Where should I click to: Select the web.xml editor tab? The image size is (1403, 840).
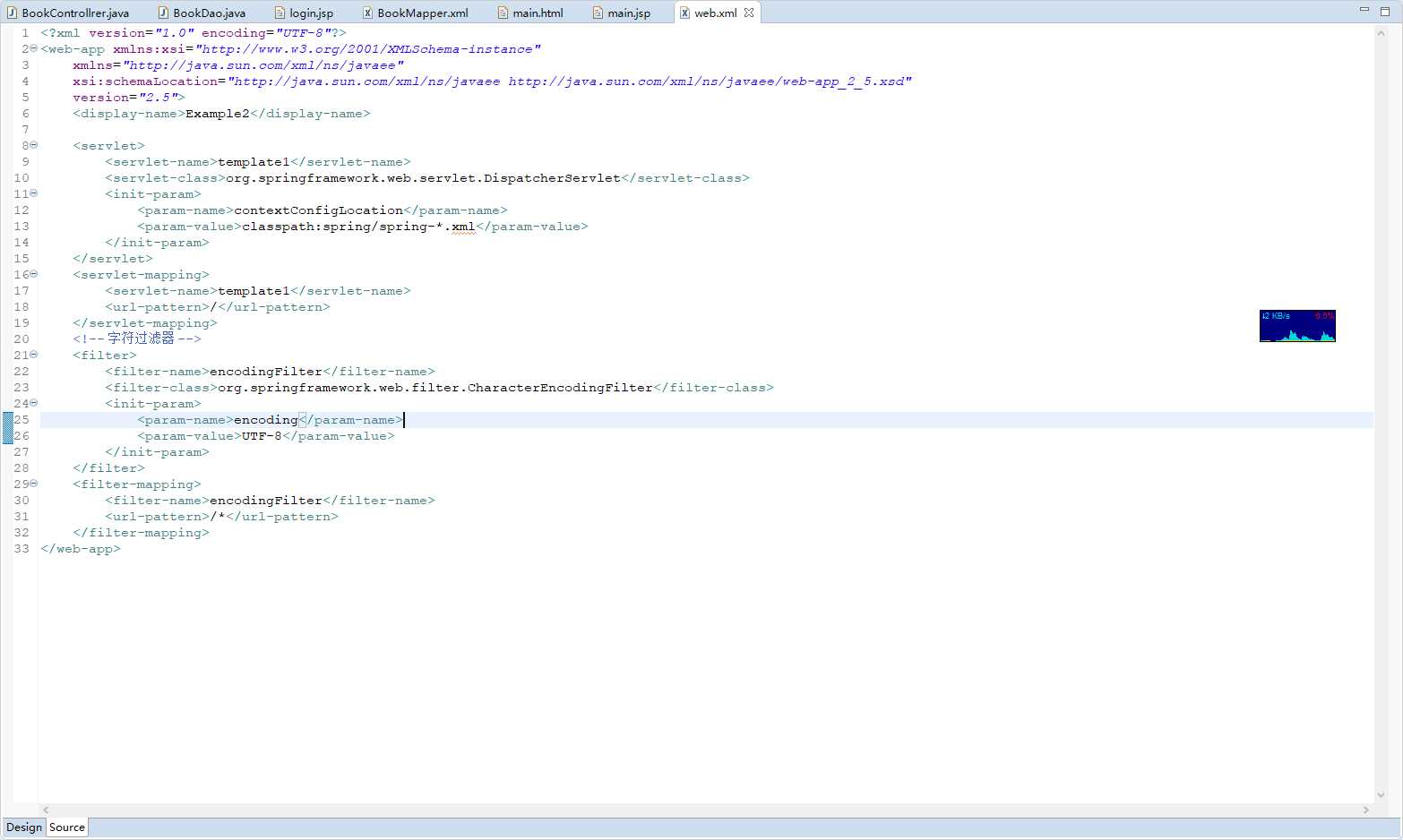tap(716, 13)
